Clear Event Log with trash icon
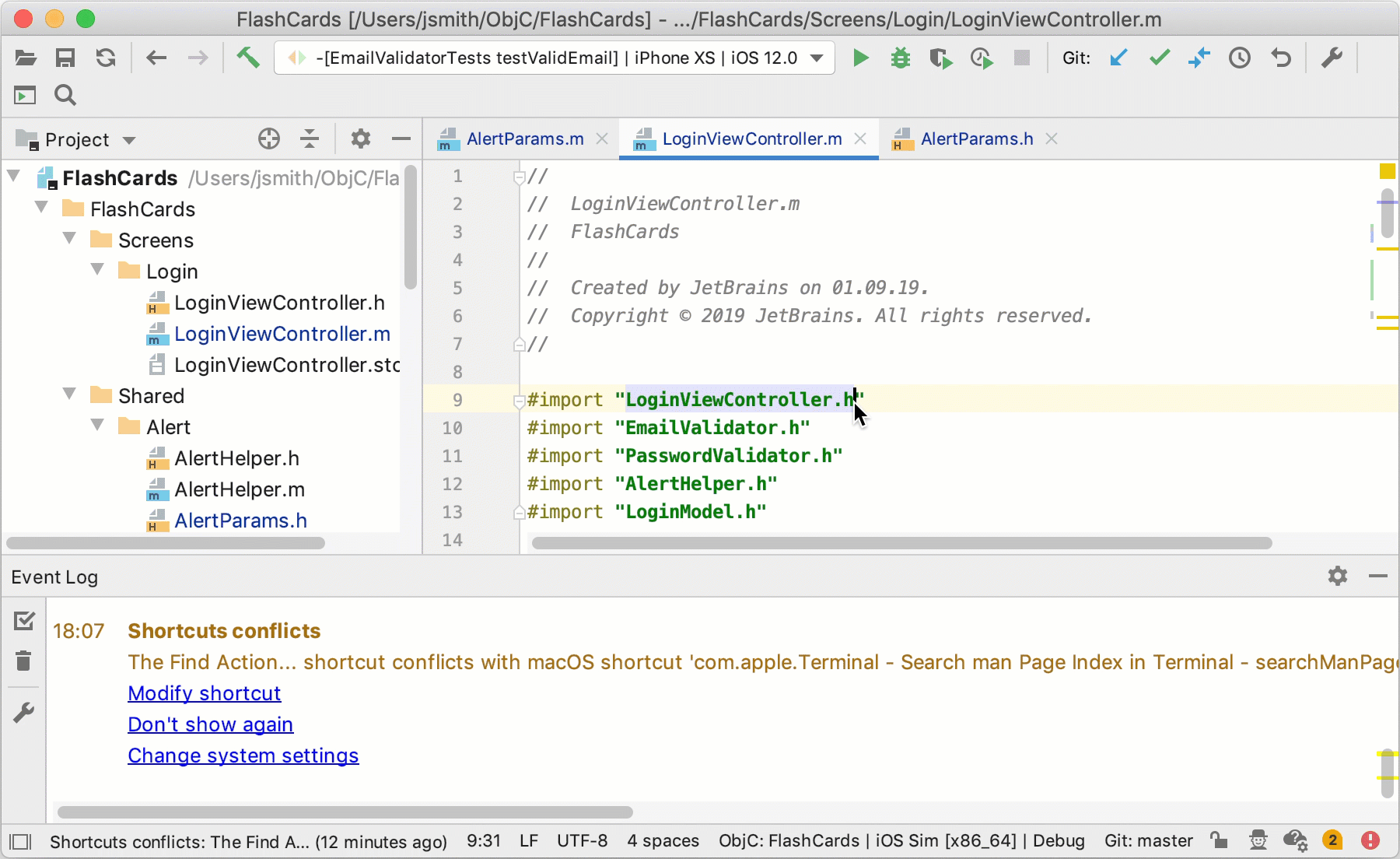 [23, 661]
